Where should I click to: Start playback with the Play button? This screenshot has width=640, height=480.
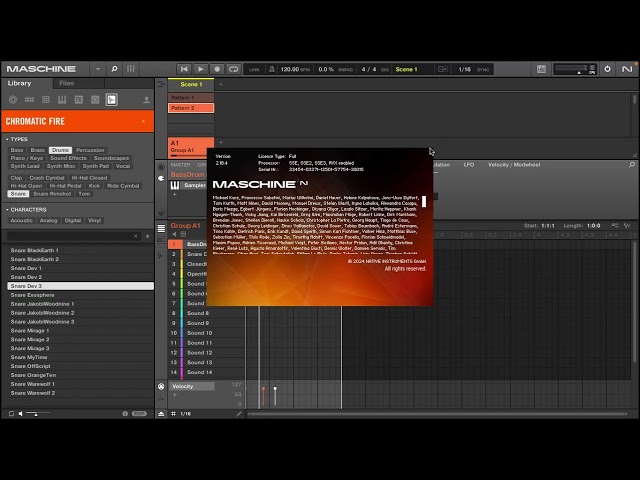point(200,69)
